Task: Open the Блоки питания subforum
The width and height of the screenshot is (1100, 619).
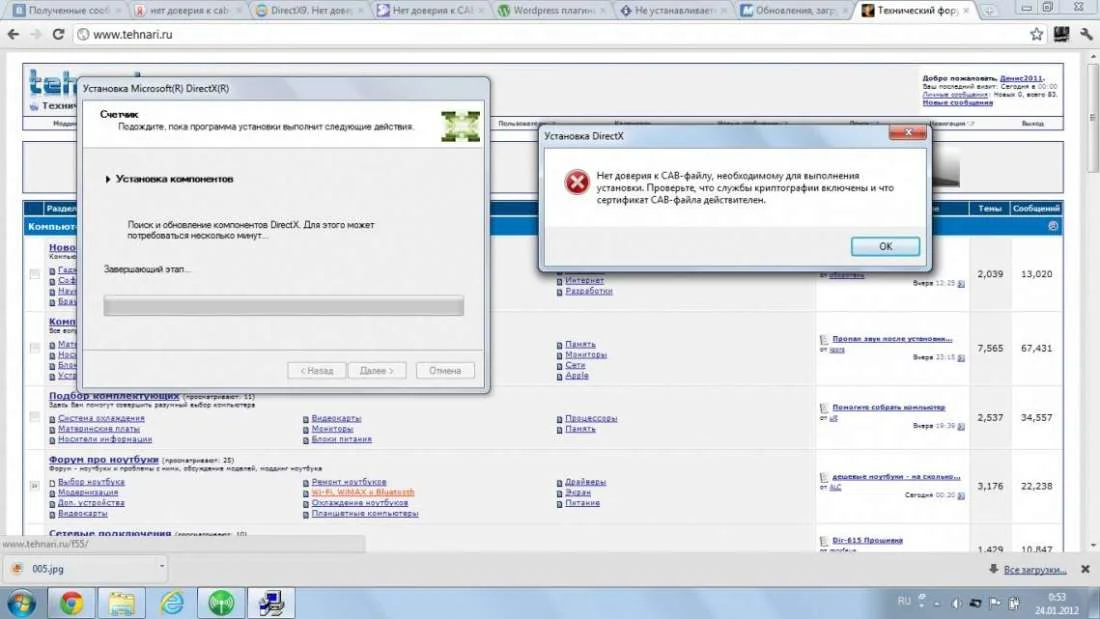Action: coord(342,439)
